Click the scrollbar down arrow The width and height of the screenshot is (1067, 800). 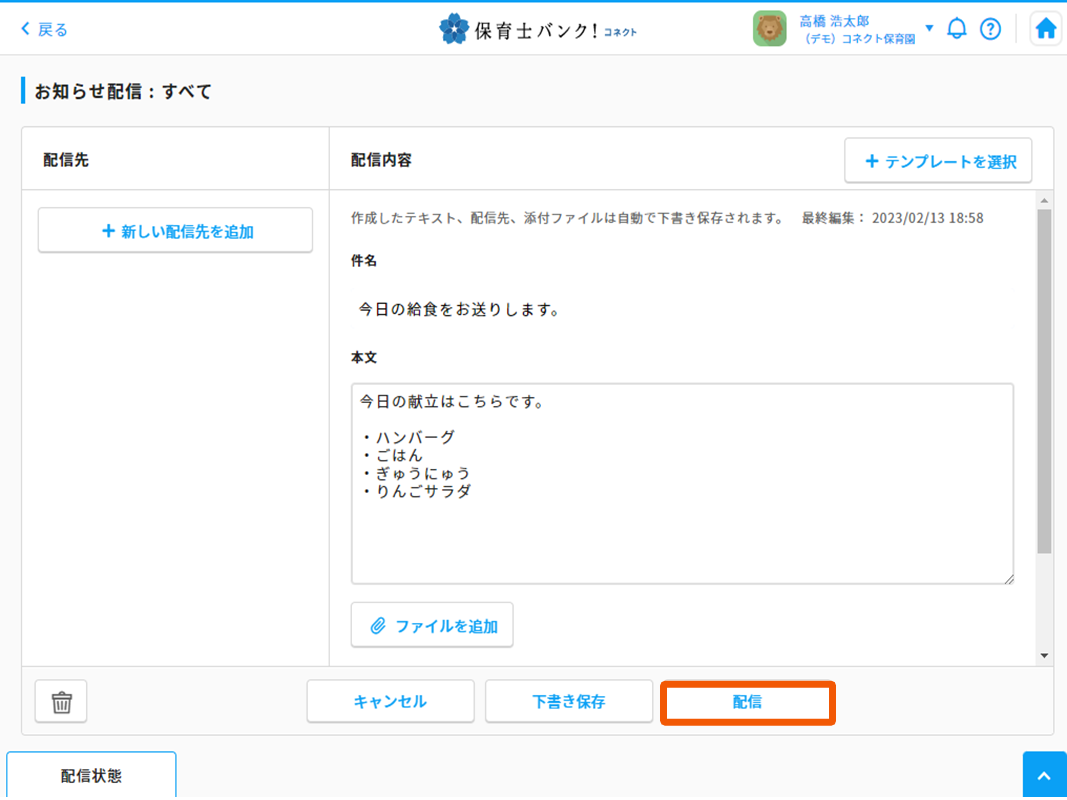[x=1044, y=656]
